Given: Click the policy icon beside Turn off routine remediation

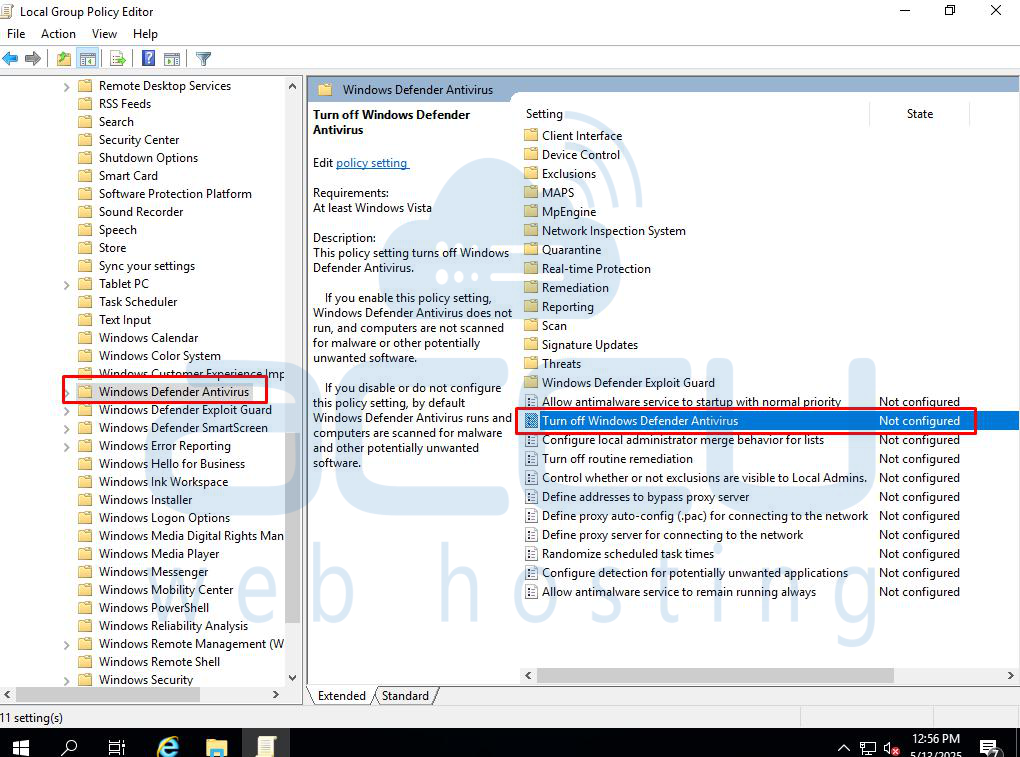Looking at the screenshot, I should (531, 459).
